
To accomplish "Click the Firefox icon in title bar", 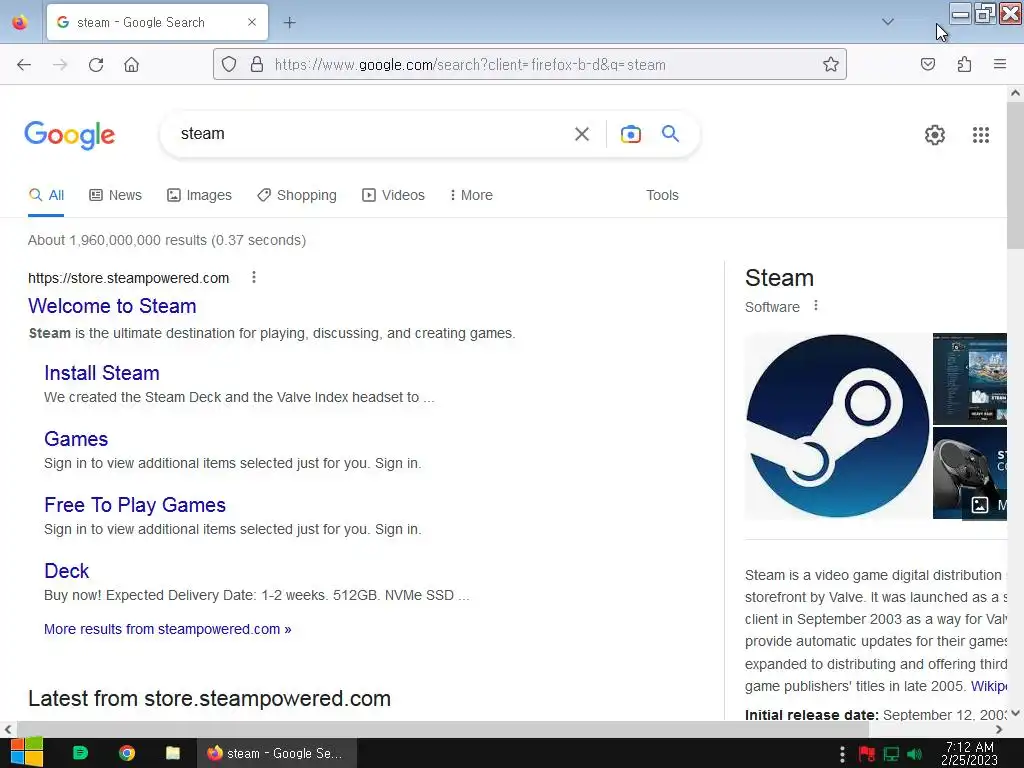I will [20, 22].
